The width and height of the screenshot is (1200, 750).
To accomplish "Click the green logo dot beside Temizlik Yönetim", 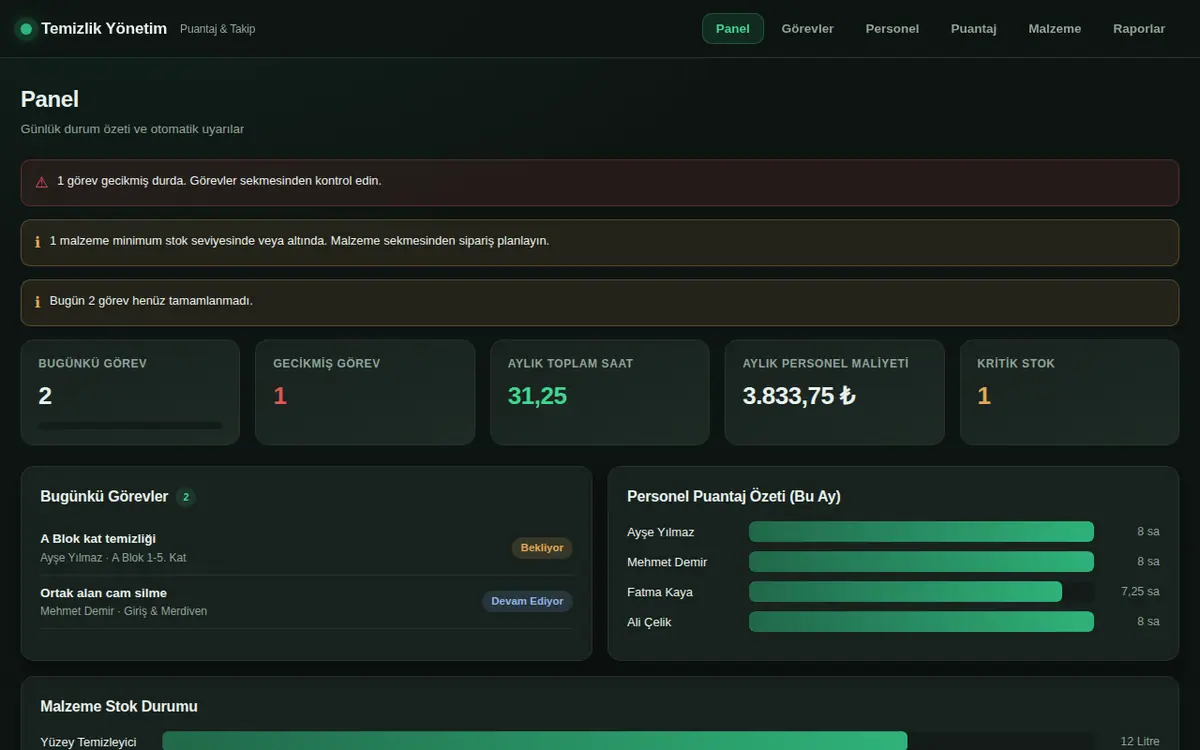I will pos(26,29).
